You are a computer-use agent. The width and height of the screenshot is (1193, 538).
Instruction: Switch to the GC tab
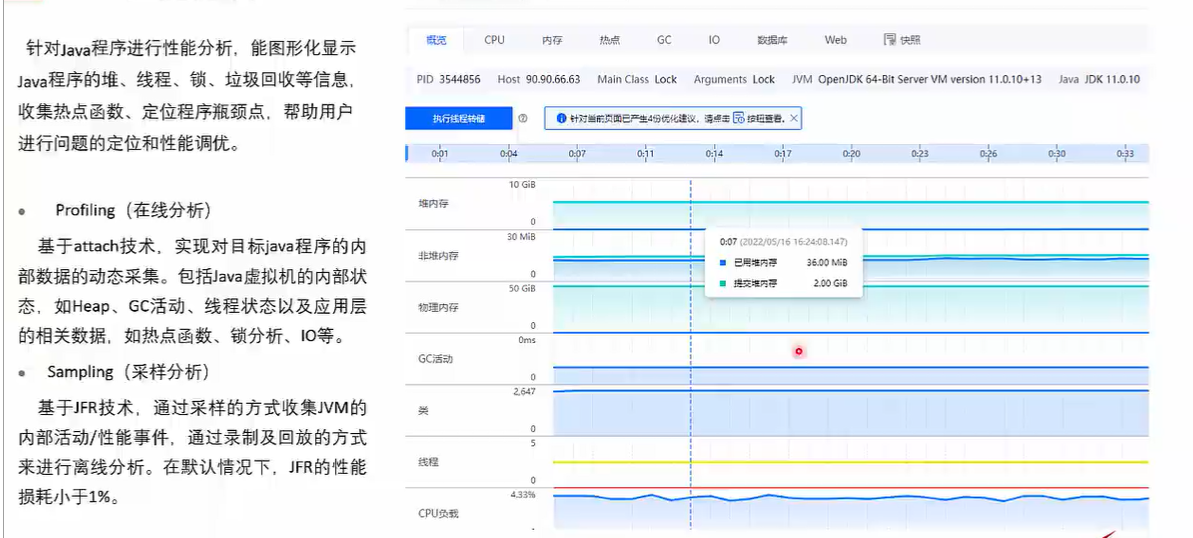coord(664,40)
